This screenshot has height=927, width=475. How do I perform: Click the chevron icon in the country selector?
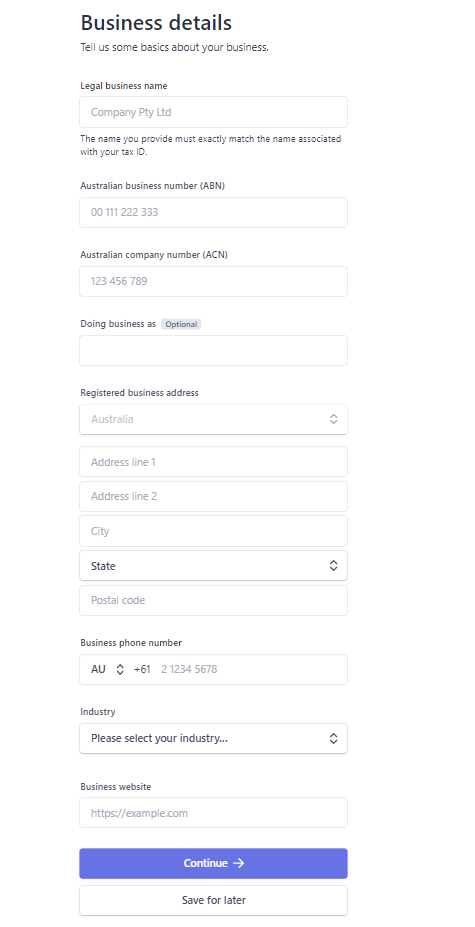pyautogui.click(x=334, y=419)
